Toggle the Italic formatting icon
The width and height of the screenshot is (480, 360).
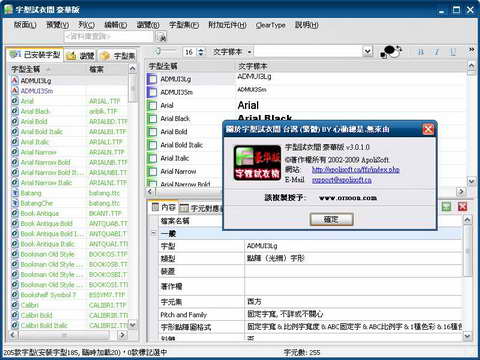click(436, 52)
